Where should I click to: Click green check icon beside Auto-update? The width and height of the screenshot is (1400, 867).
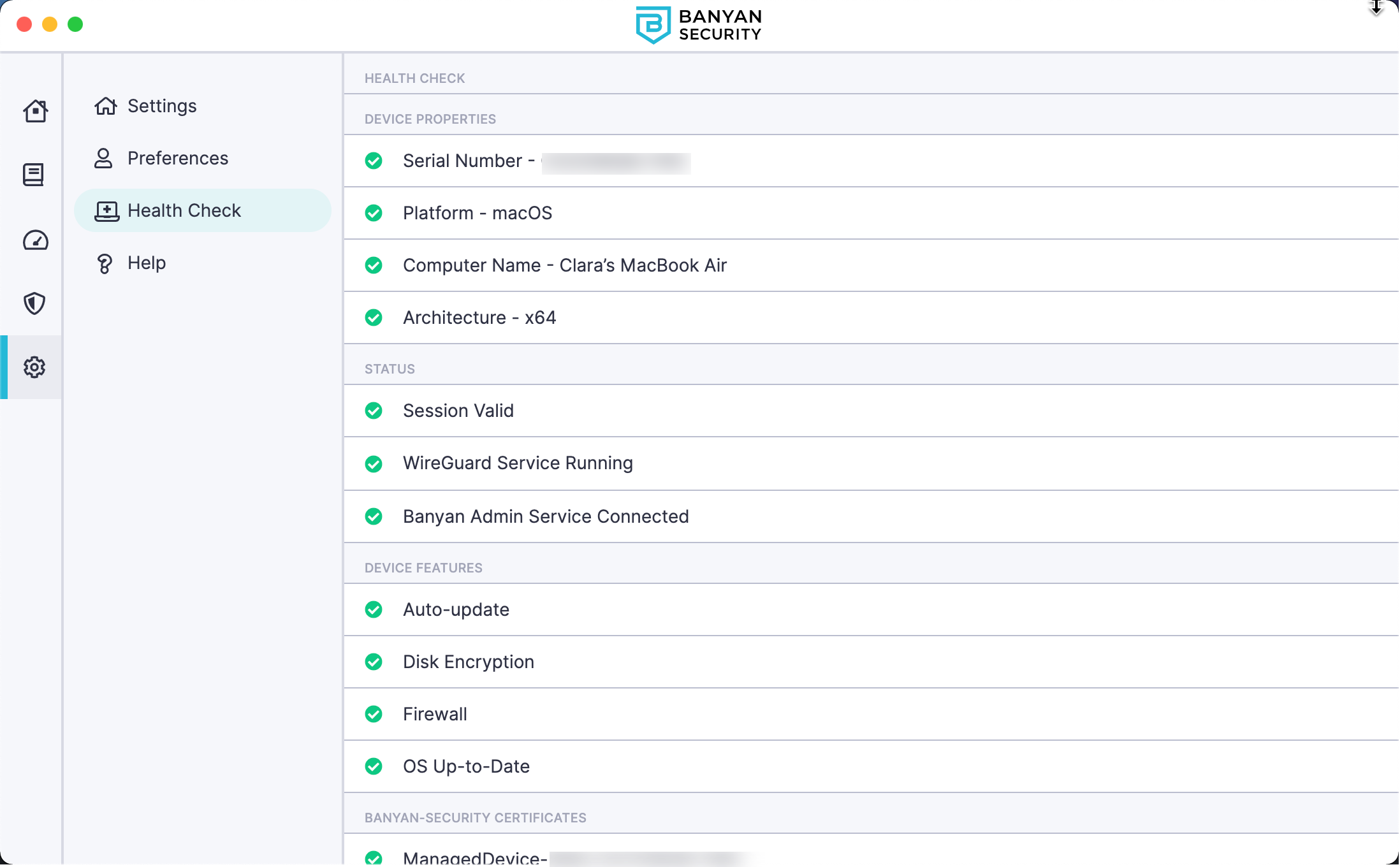[x=374, y=609]
